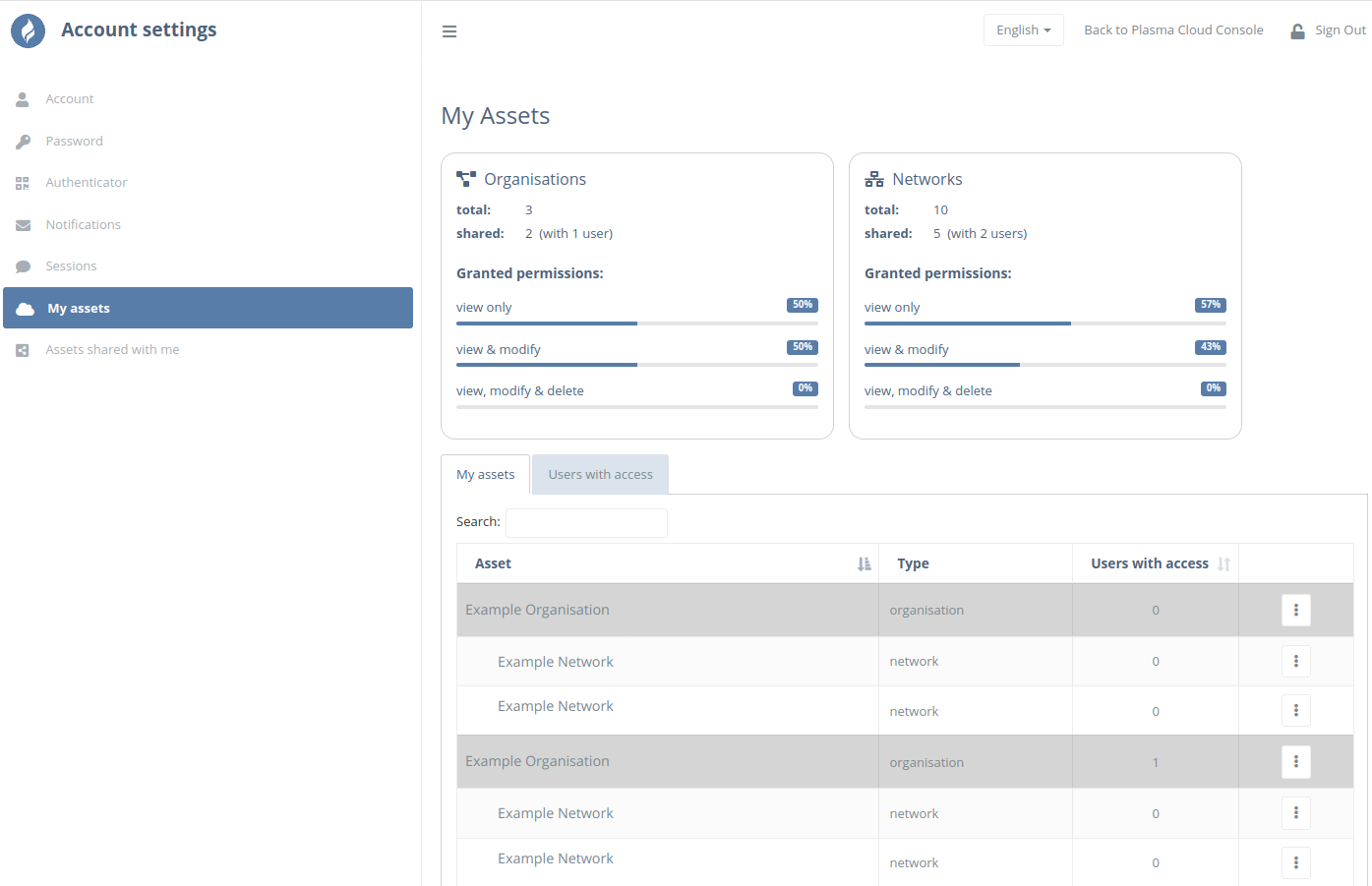
Task: Click the Sign Out padlock icon
Action: (x=1297, y=30)
